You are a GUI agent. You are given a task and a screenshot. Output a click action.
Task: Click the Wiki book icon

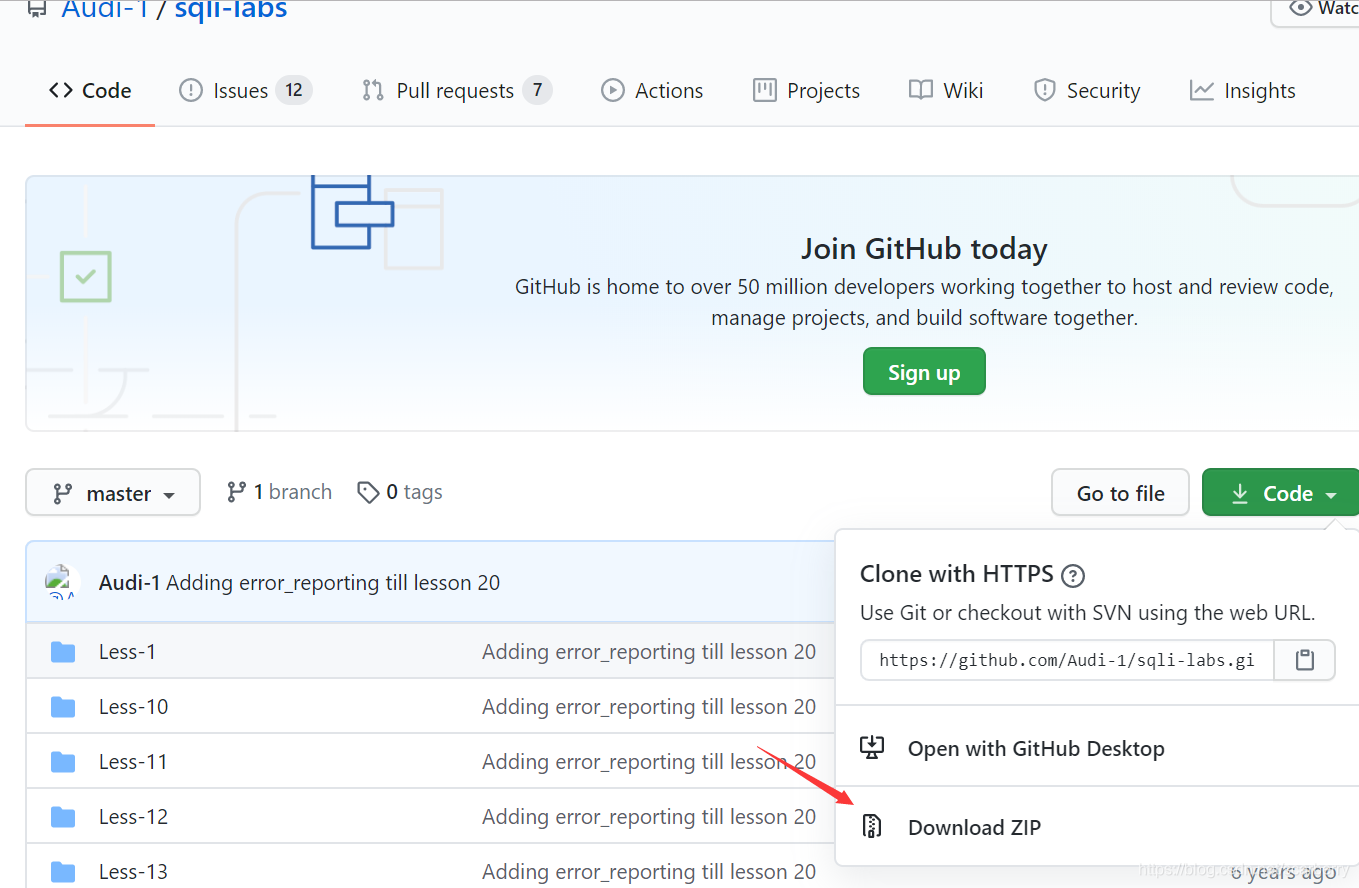click(921, 91)
